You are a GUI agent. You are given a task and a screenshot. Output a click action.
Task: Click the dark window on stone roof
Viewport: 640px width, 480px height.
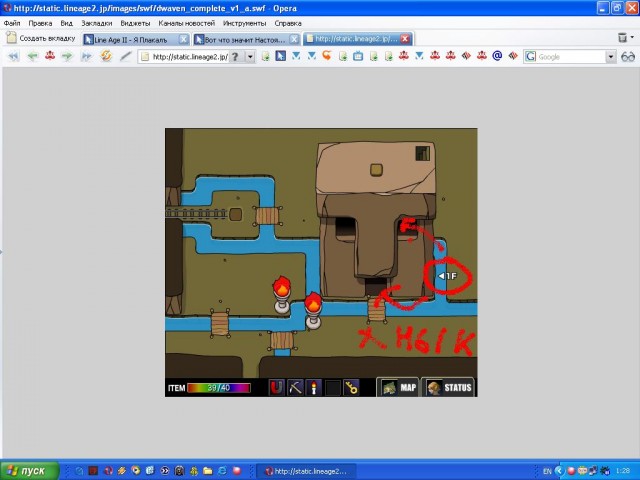click(x=423, y=153)
